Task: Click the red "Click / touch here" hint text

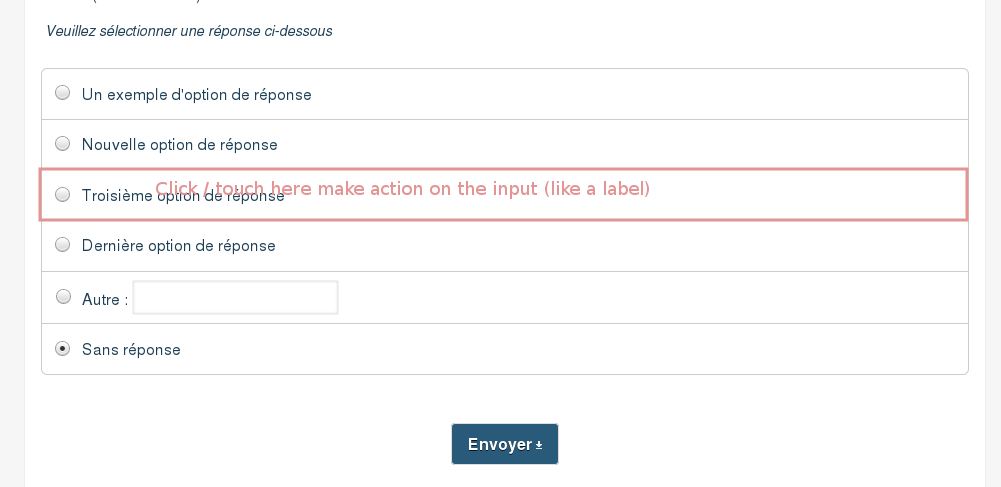Action: tap(402, 188)
